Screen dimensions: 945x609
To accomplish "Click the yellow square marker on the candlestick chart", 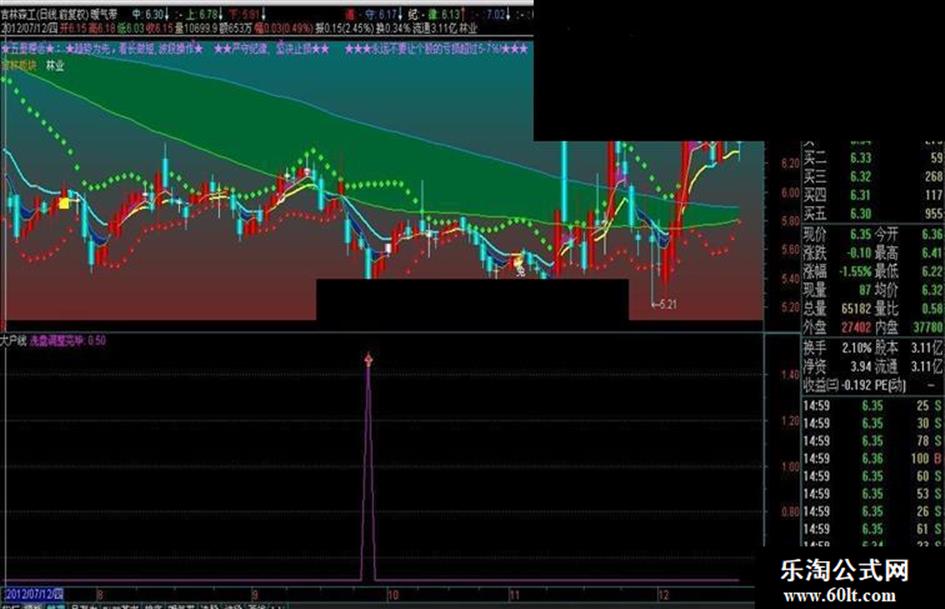I will point(64,203).
